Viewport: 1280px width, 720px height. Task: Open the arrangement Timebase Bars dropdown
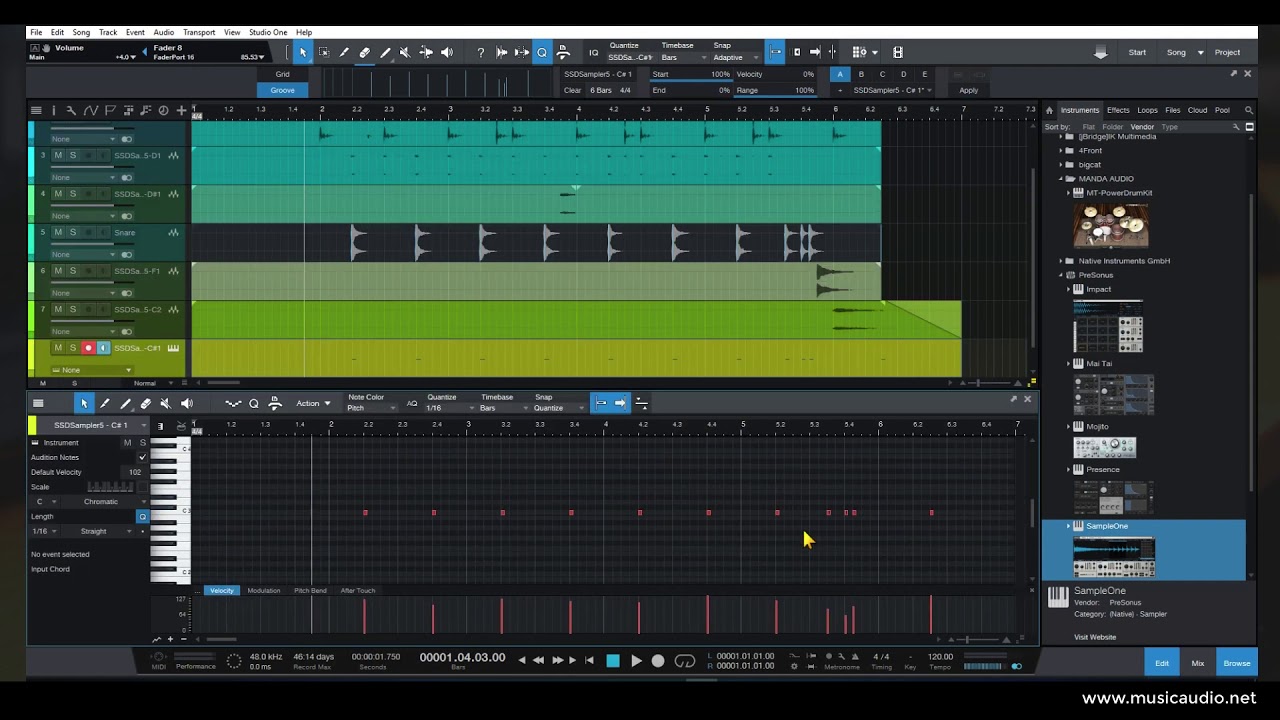tap(682, 57)
